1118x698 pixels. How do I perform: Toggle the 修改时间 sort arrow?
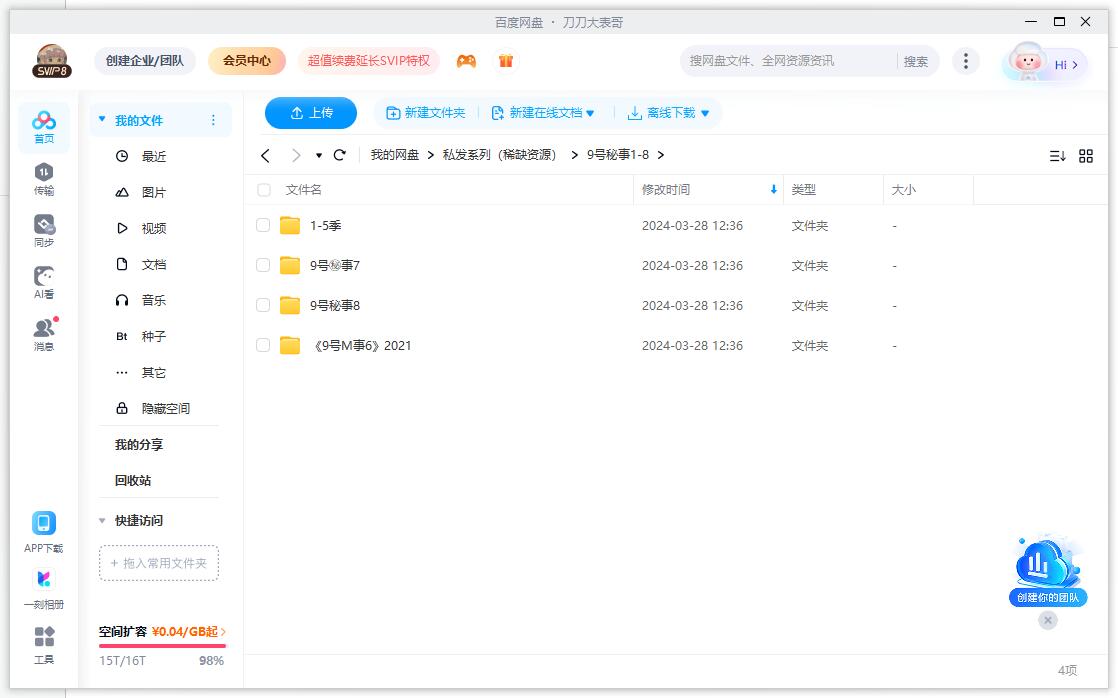774,190
